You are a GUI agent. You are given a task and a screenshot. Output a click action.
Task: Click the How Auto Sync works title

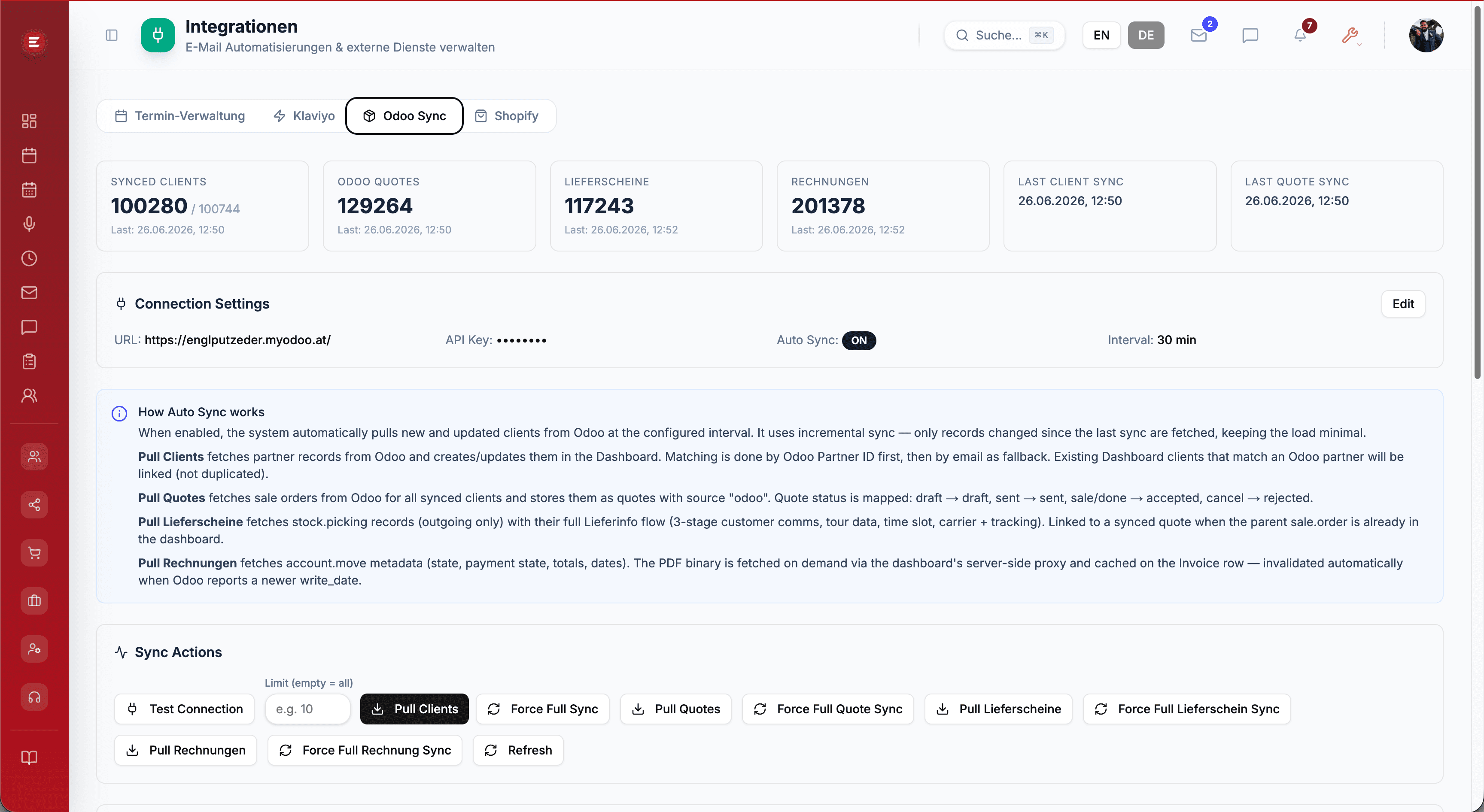pos(201,412)
